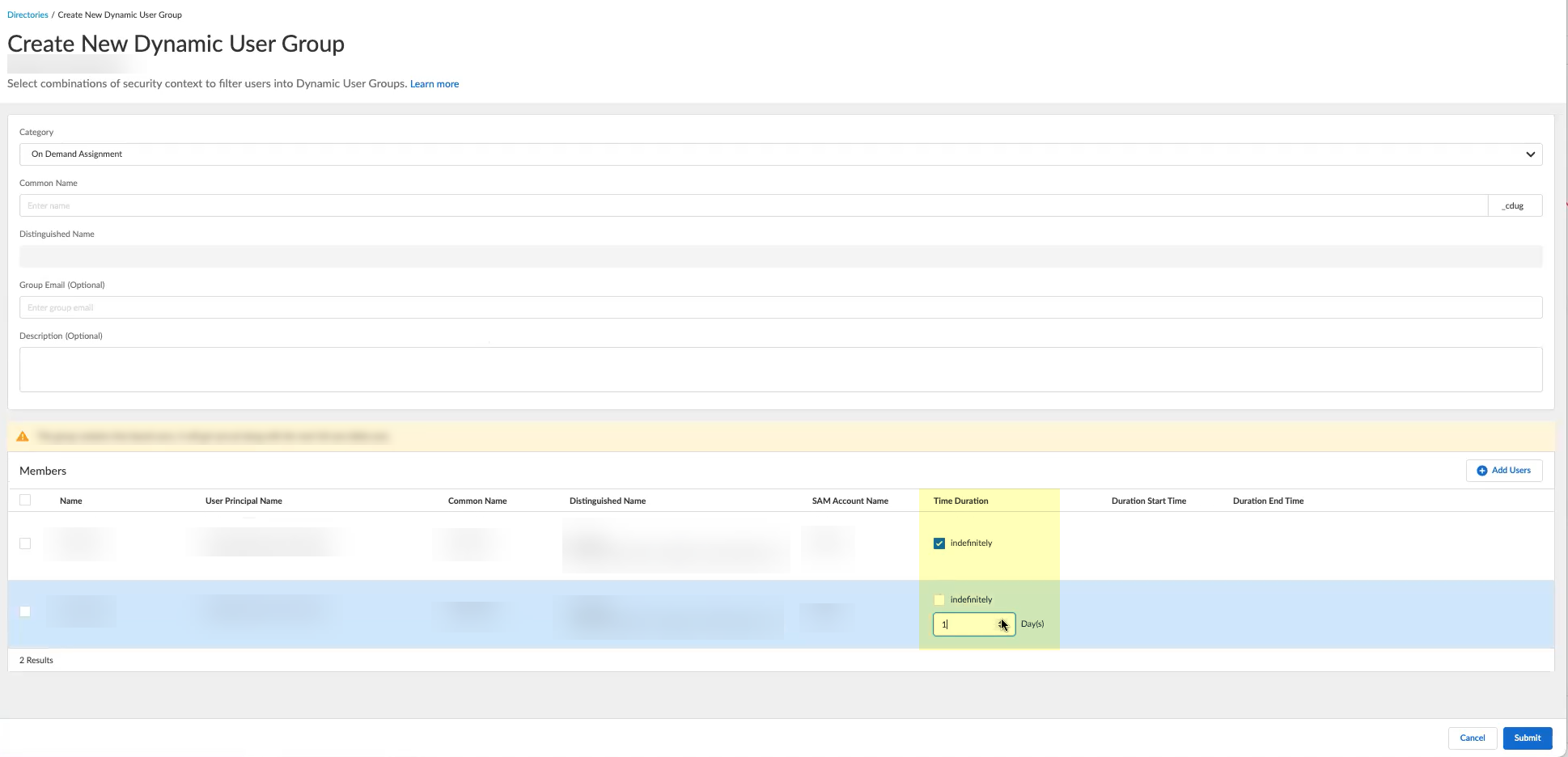Click the Name column header
The height and width of the screenshot is (757, 1568).
click(71, 501)
